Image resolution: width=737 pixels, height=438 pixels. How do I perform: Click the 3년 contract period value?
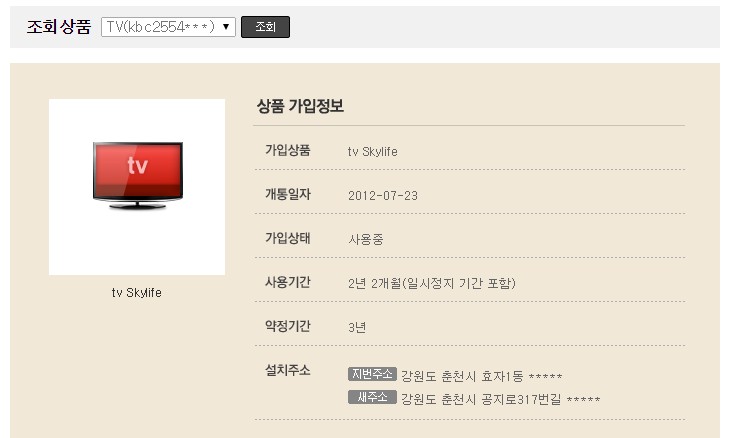point(357,328)
